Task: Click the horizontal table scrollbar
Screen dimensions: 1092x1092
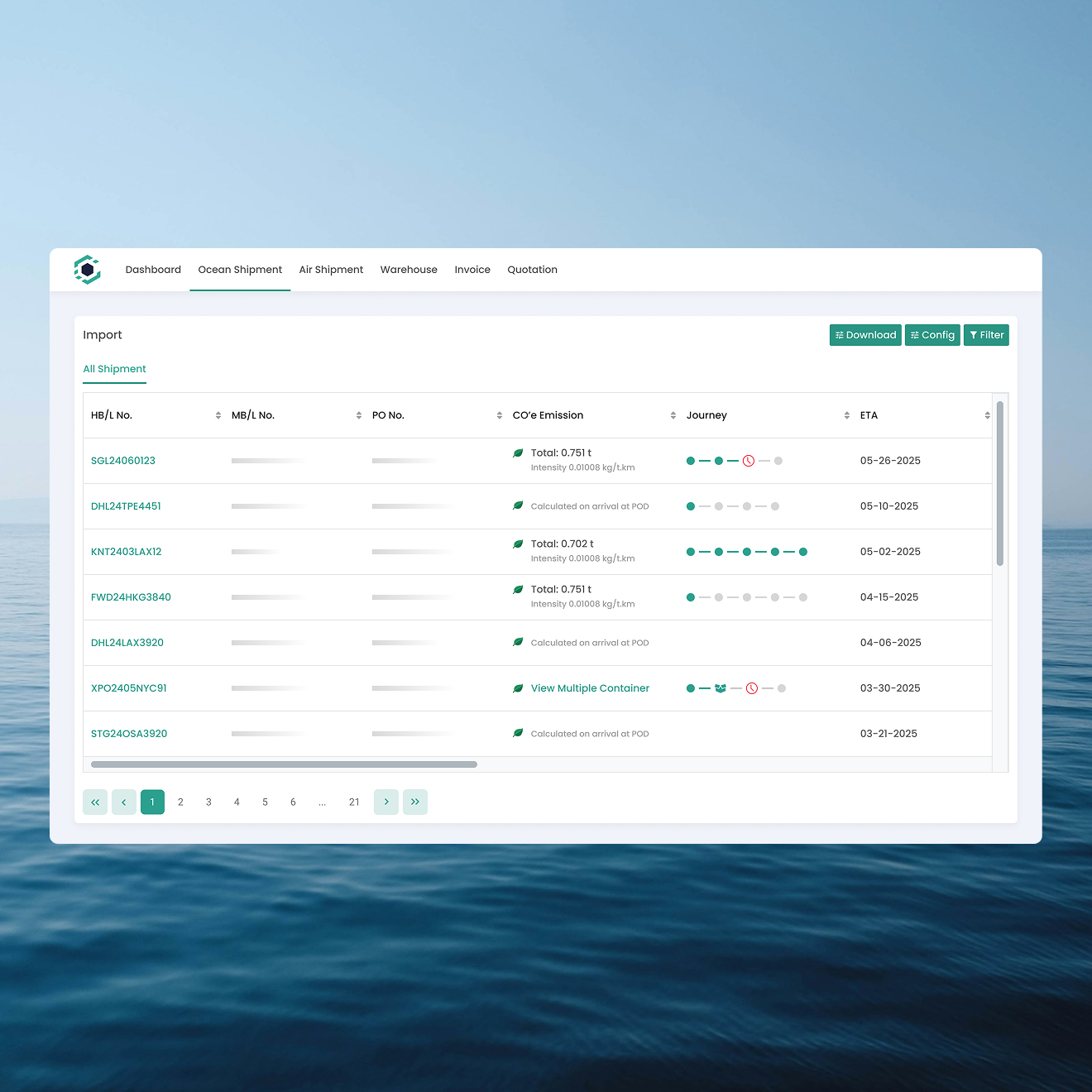Action: click(x=284, y=764)
